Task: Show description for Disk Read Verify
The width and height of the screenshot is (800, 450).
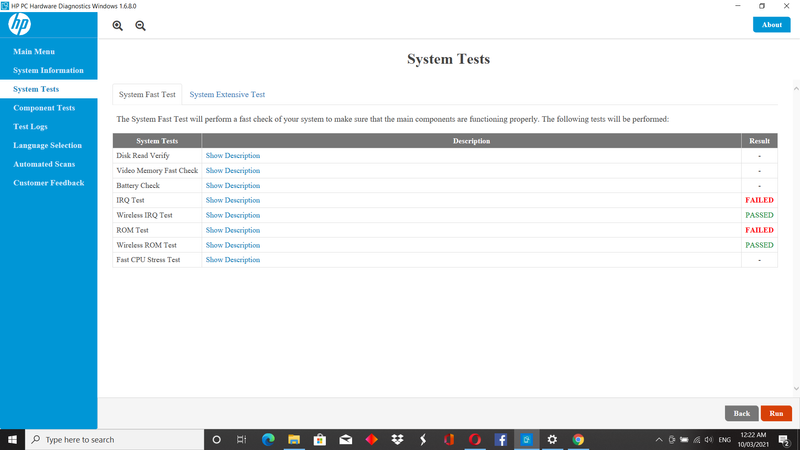Action: 233,156
